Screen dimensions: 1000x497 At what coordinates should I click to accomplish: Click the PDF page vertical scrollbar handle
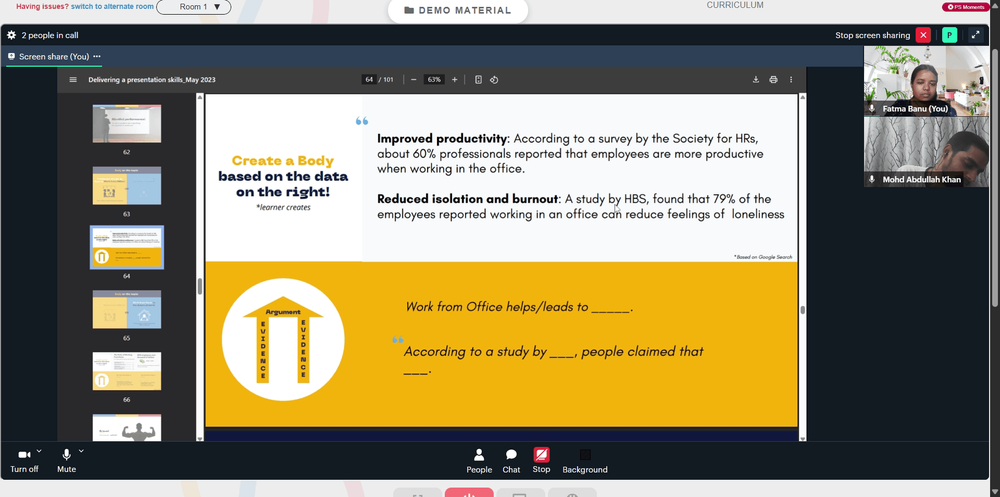coord(802,310)
